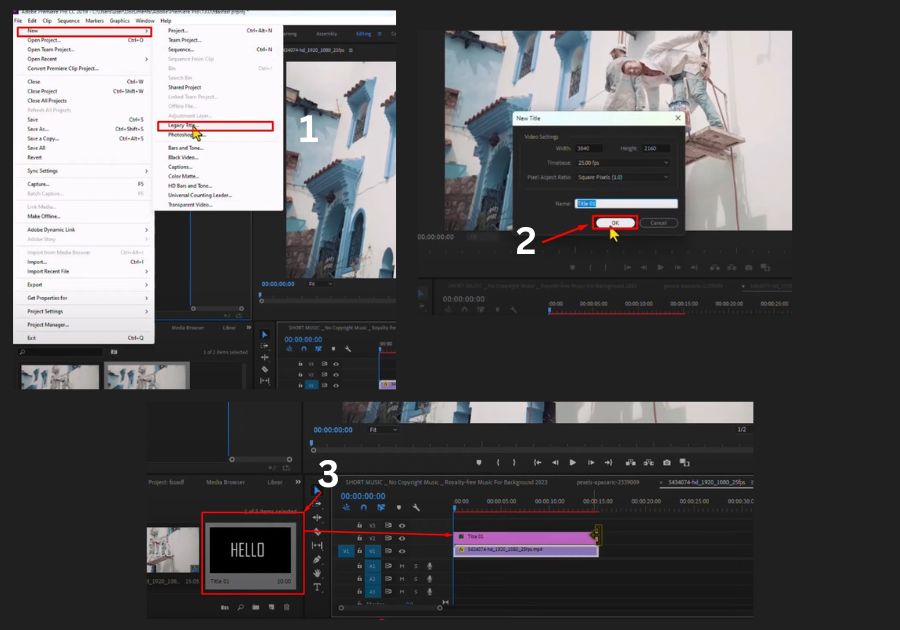
Task: Toggle Snap magnet icon in bottom timeline
Action: click(363, 508)
